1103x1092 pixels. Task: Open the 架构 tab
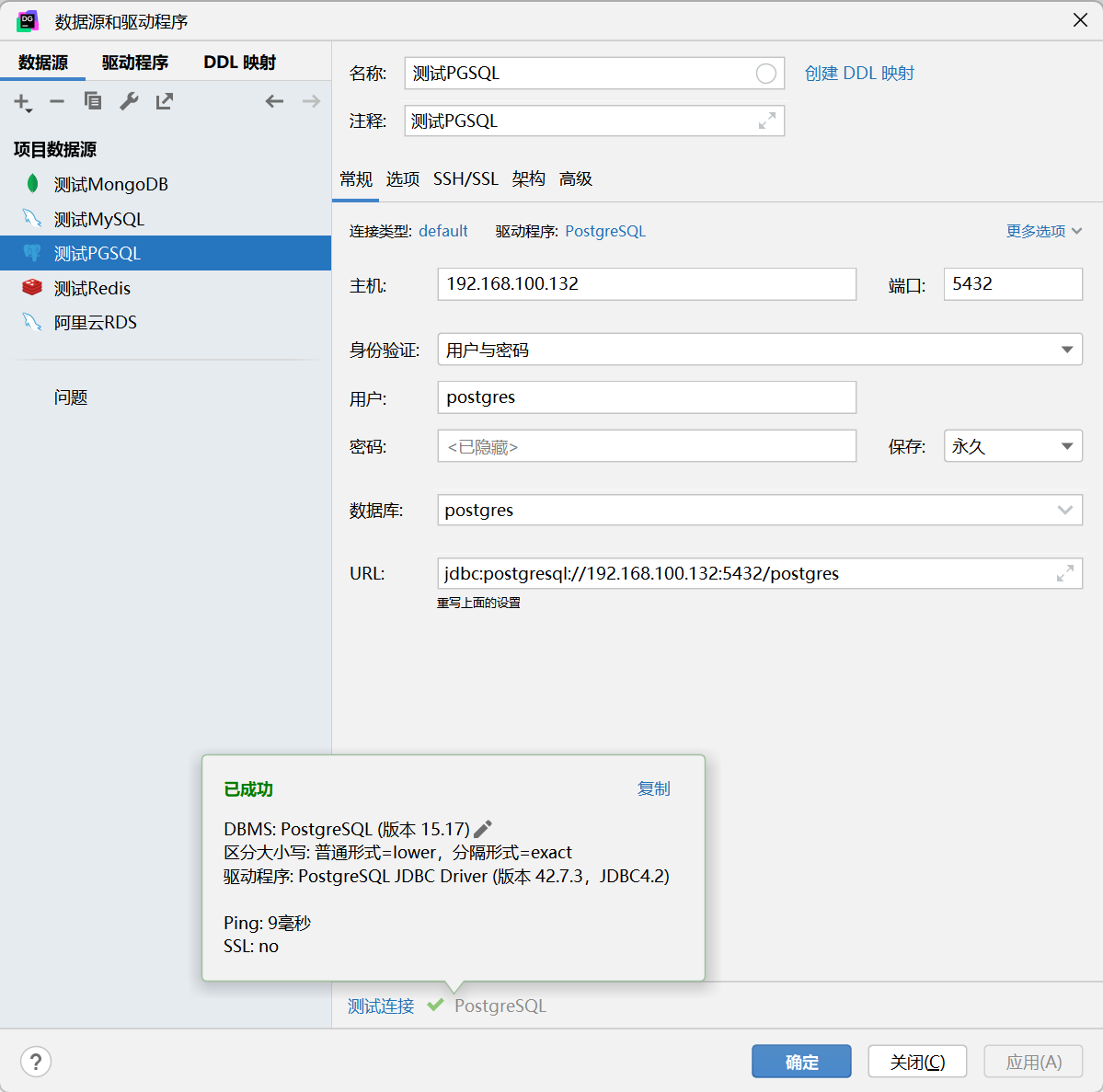pos(528,179)
